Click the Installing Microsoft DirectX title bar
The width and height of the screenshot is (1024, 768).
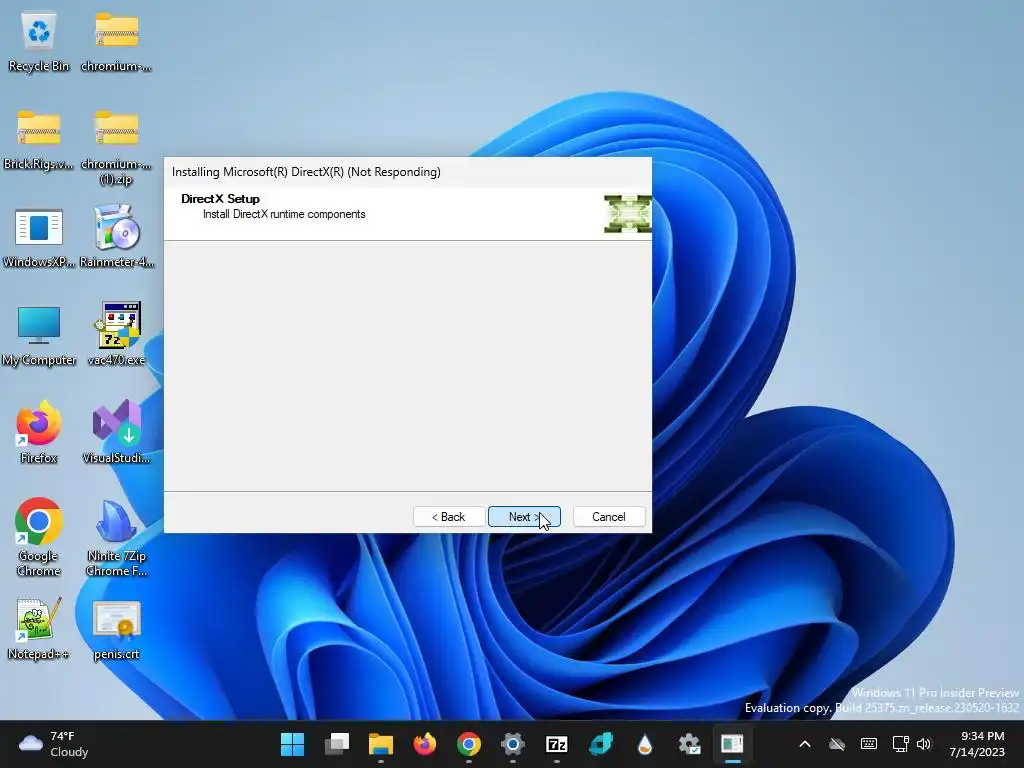point(408,172)
